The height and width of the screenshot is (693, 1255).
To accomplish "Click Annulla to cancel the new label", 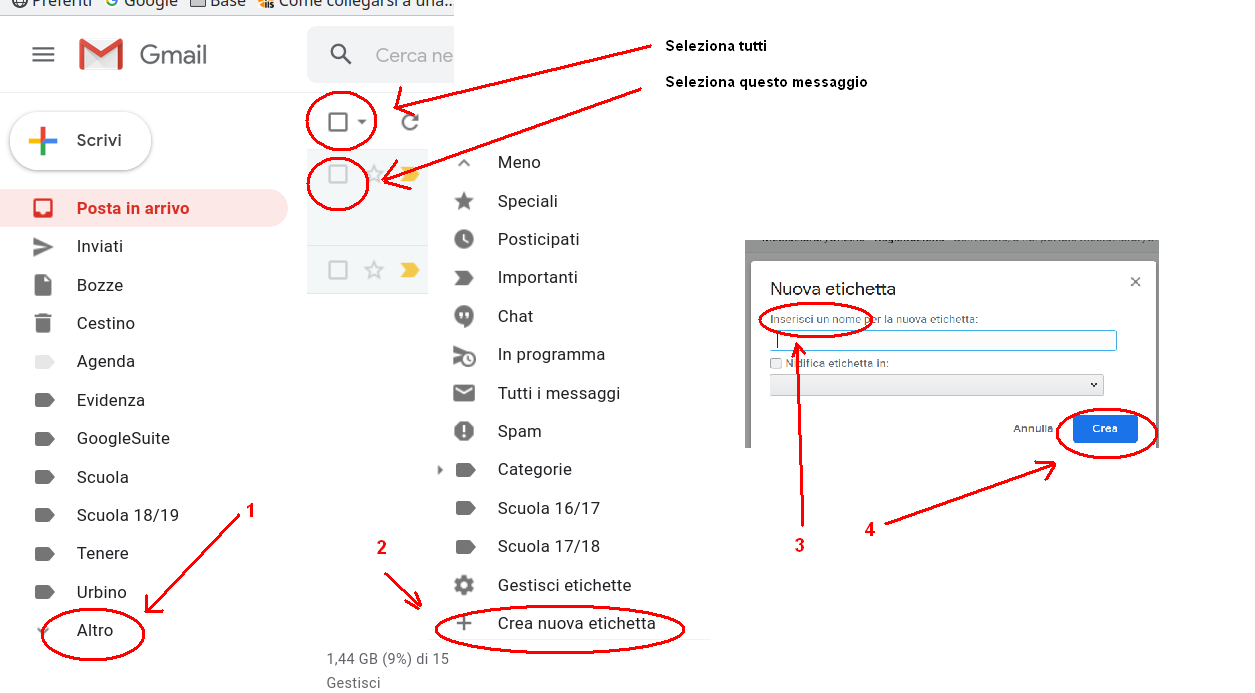I will (1032, 427).
